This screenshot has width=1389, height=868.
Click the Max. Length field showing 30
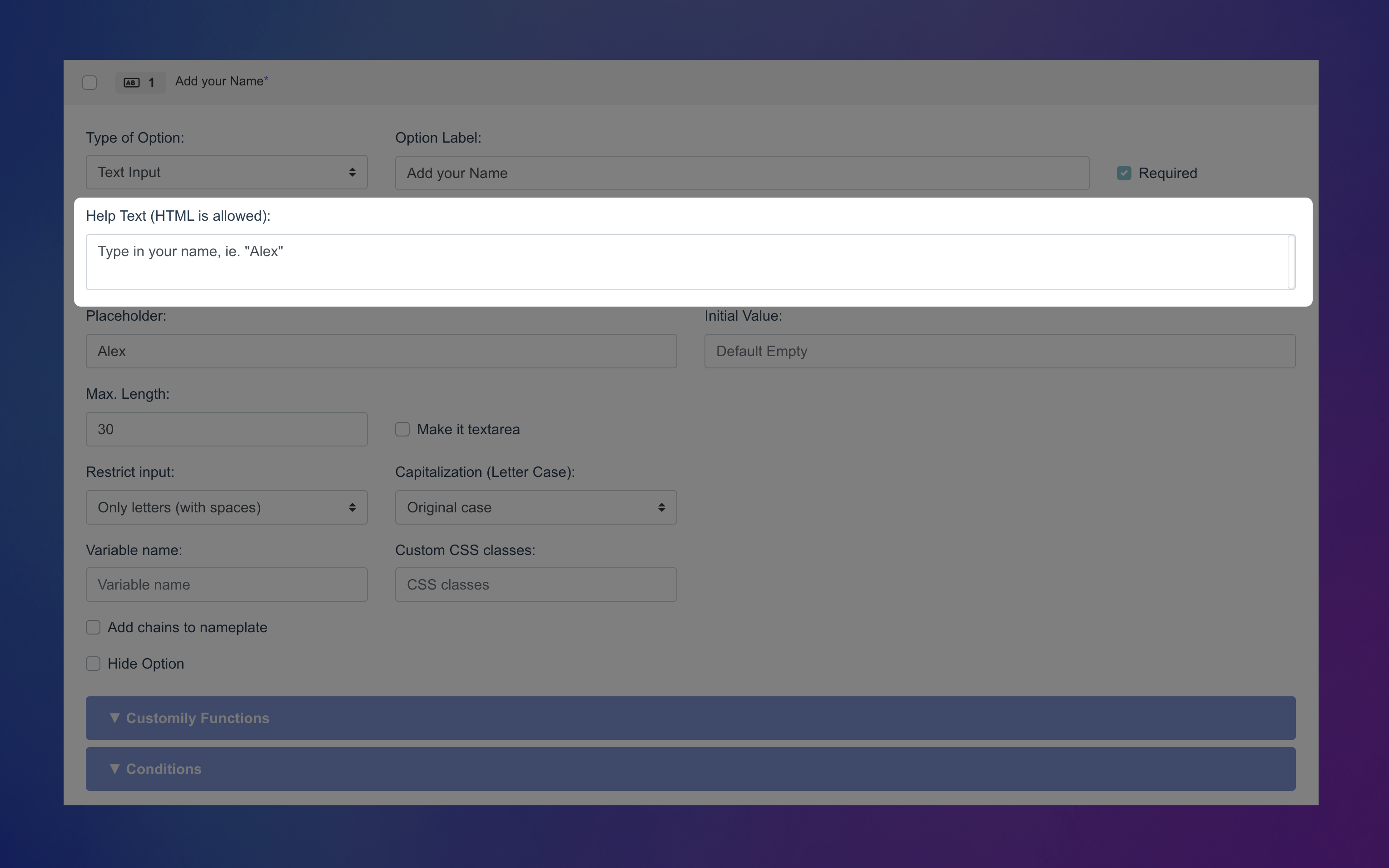click(226, 429)
